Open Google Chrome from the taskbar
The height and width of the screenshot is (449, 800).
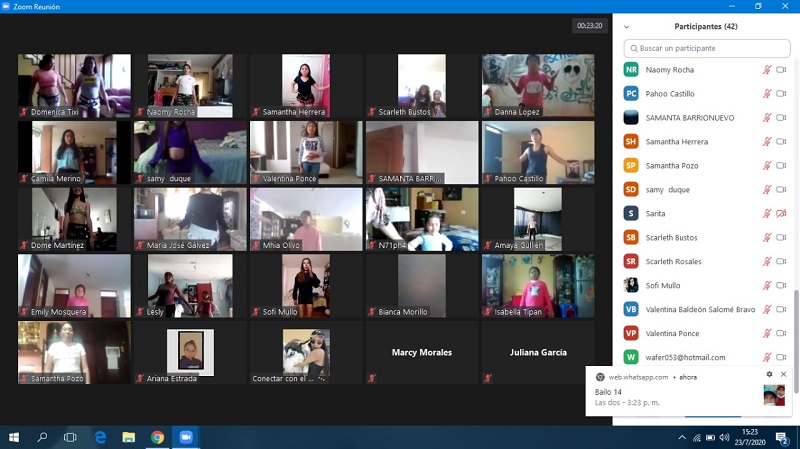pos(157,437)
